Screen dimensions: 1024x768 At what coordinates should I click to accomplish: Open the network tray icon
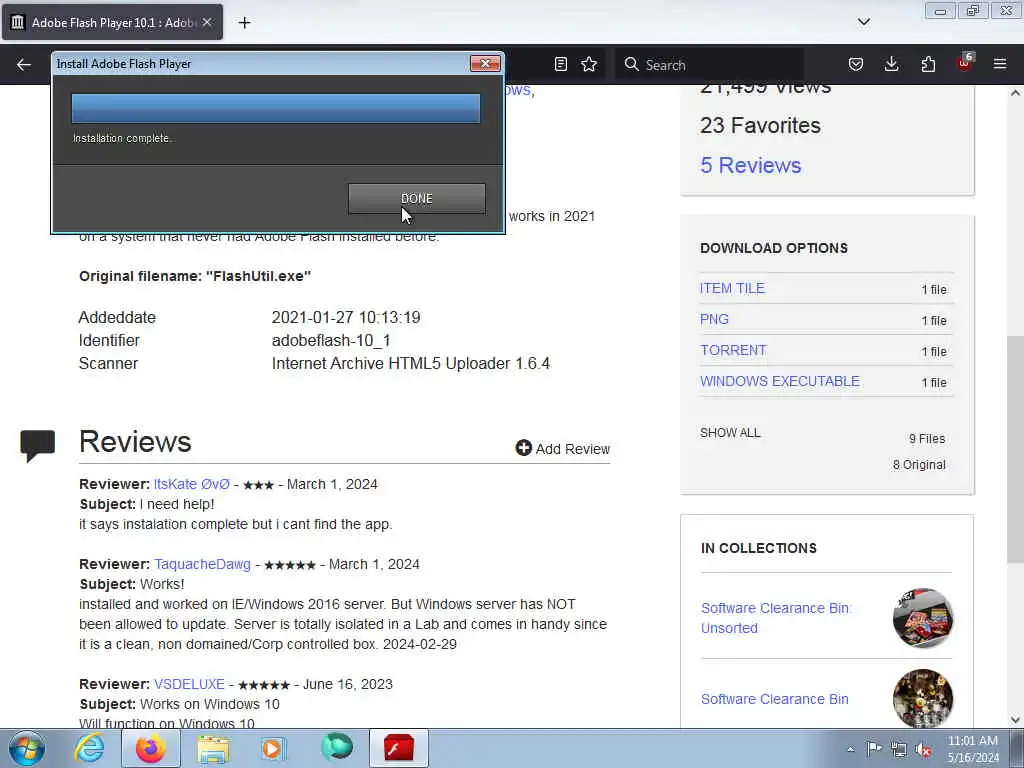[899, 749]
